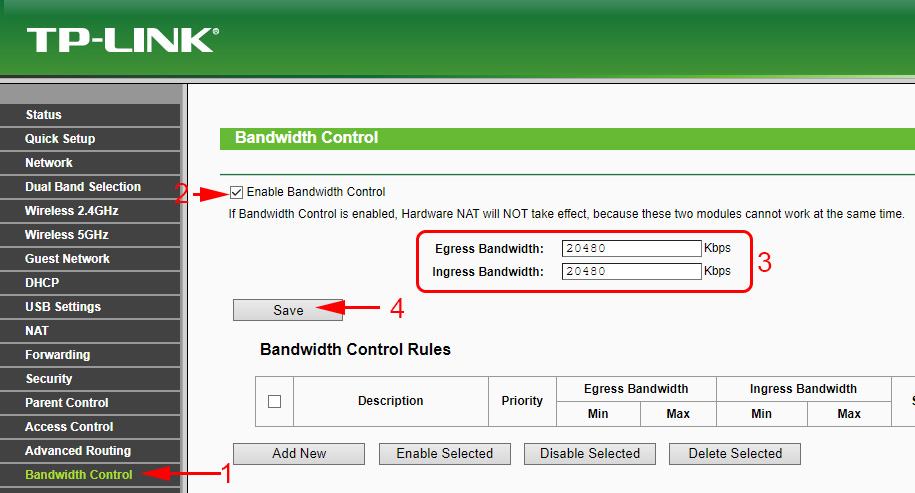Viewport: 915px width, 493px height.
Task: Click the Egress Bandwidth table header
Action: (636, 389)
